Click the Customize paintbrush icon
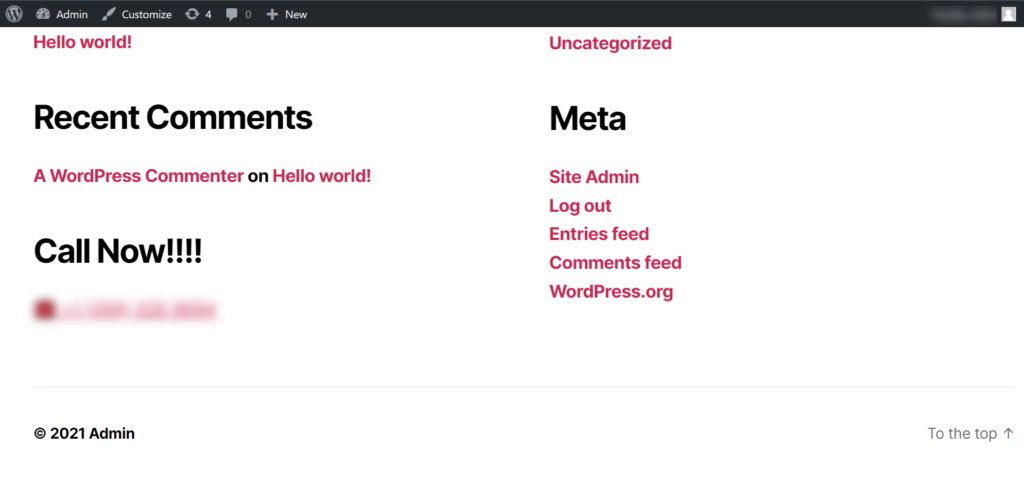Screen dimensions: 1024x479 click(x=109, y=14)
